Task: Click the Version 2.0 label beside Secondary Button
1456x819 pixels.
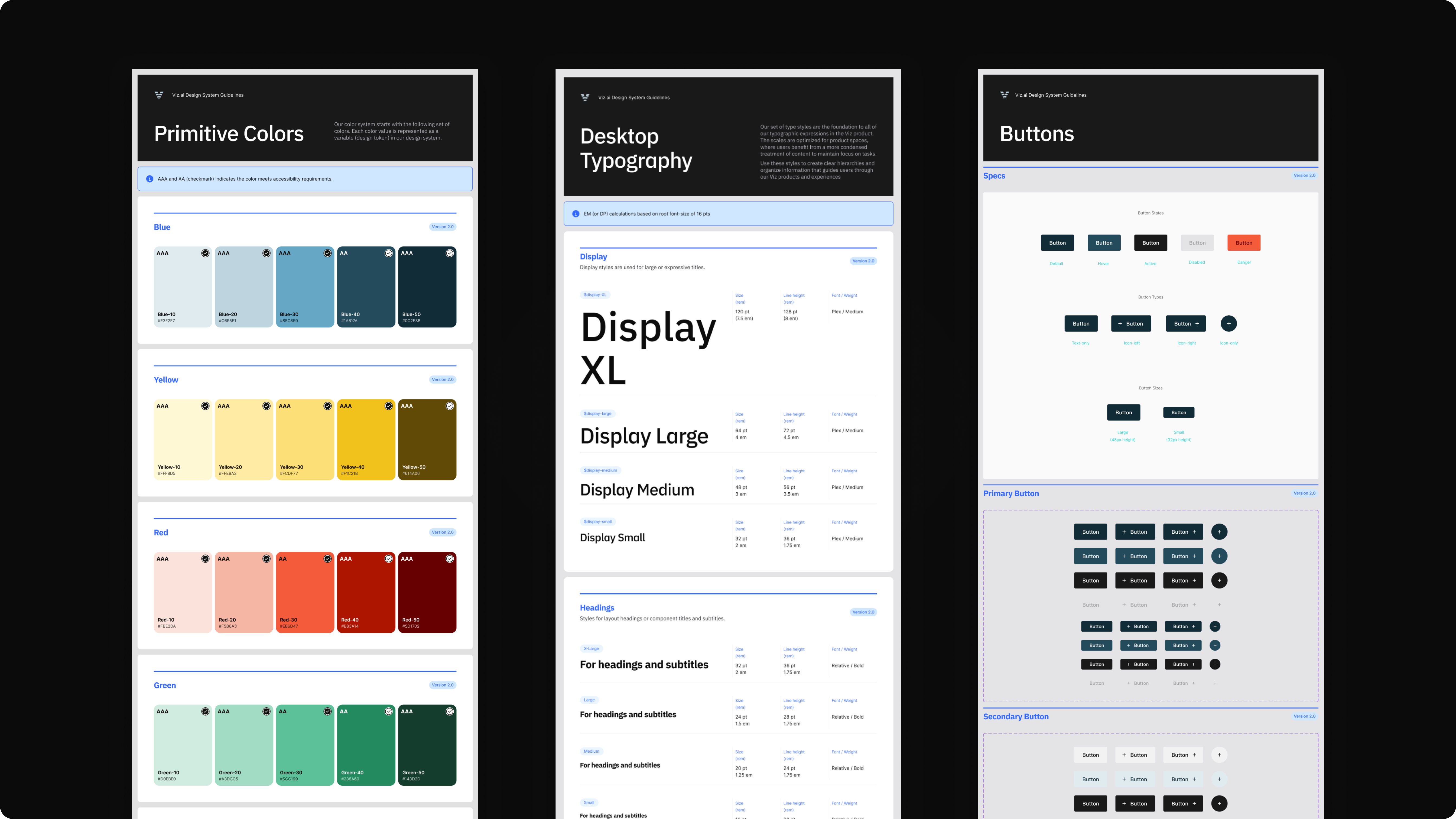Action: pos(1305,716)
